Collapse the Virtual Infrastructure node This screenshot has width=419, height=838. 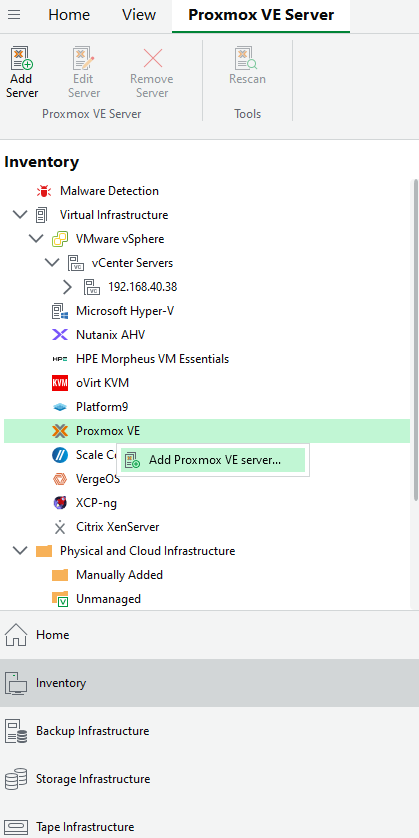tap(20, 215)
